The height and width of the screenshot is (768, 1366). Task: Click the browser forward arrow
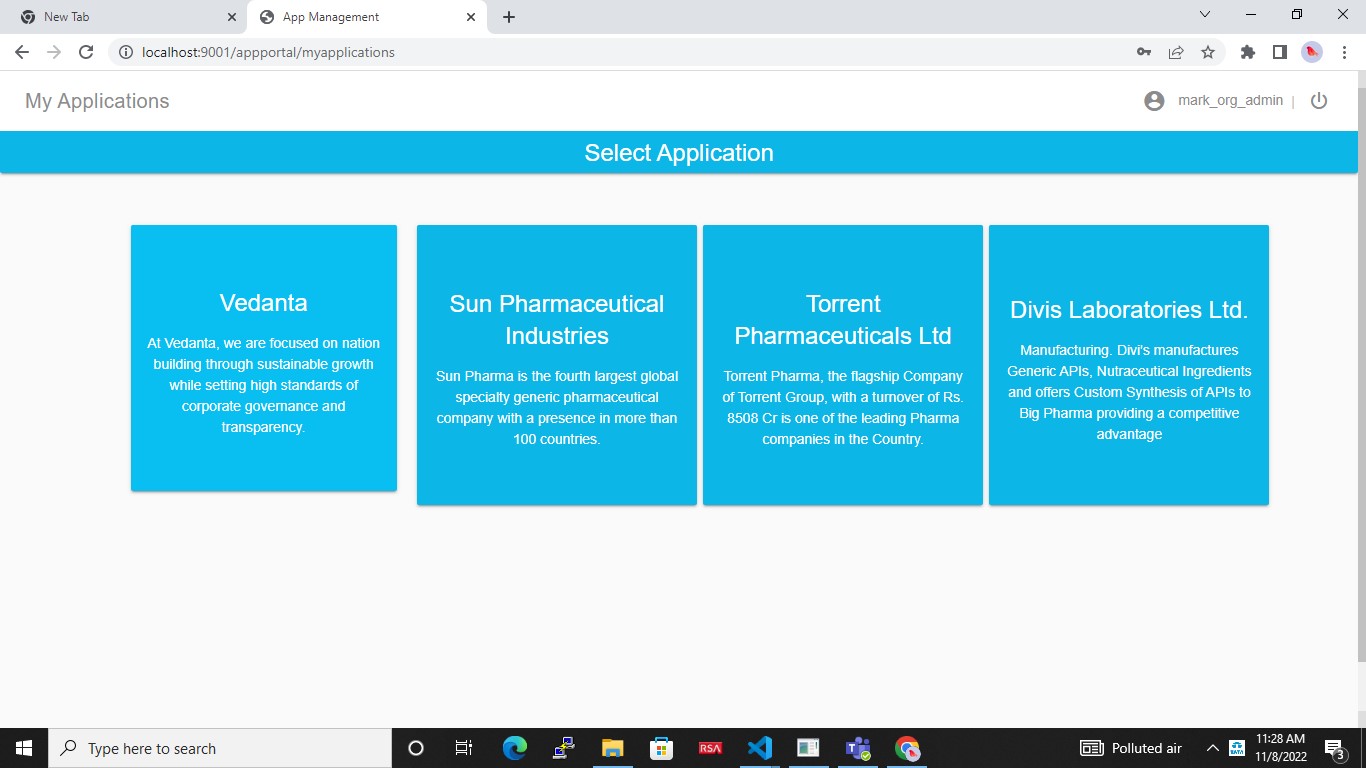(x=54, y=52)
